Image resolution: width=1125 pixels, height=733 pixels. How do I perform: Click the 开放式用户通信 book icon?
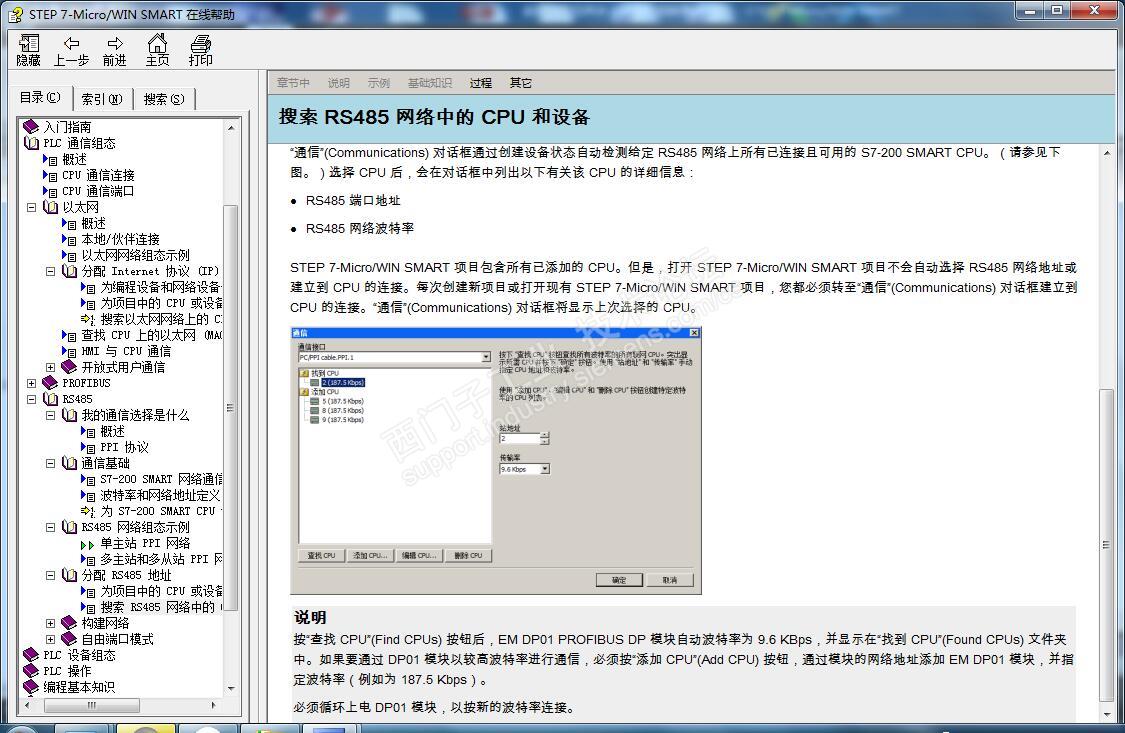pos(69,367)
